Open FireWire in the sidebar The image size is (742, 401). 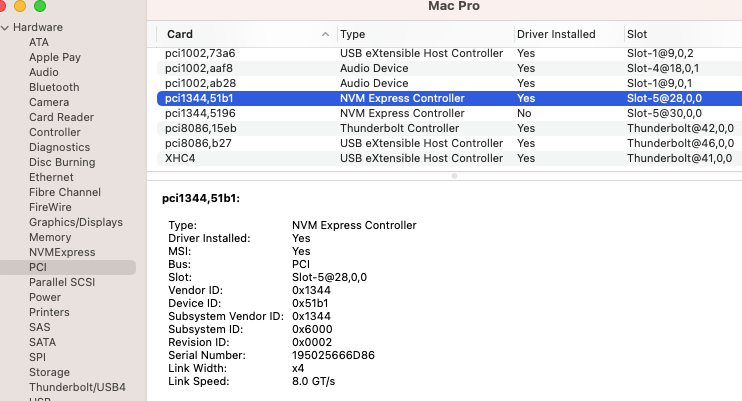51,207
